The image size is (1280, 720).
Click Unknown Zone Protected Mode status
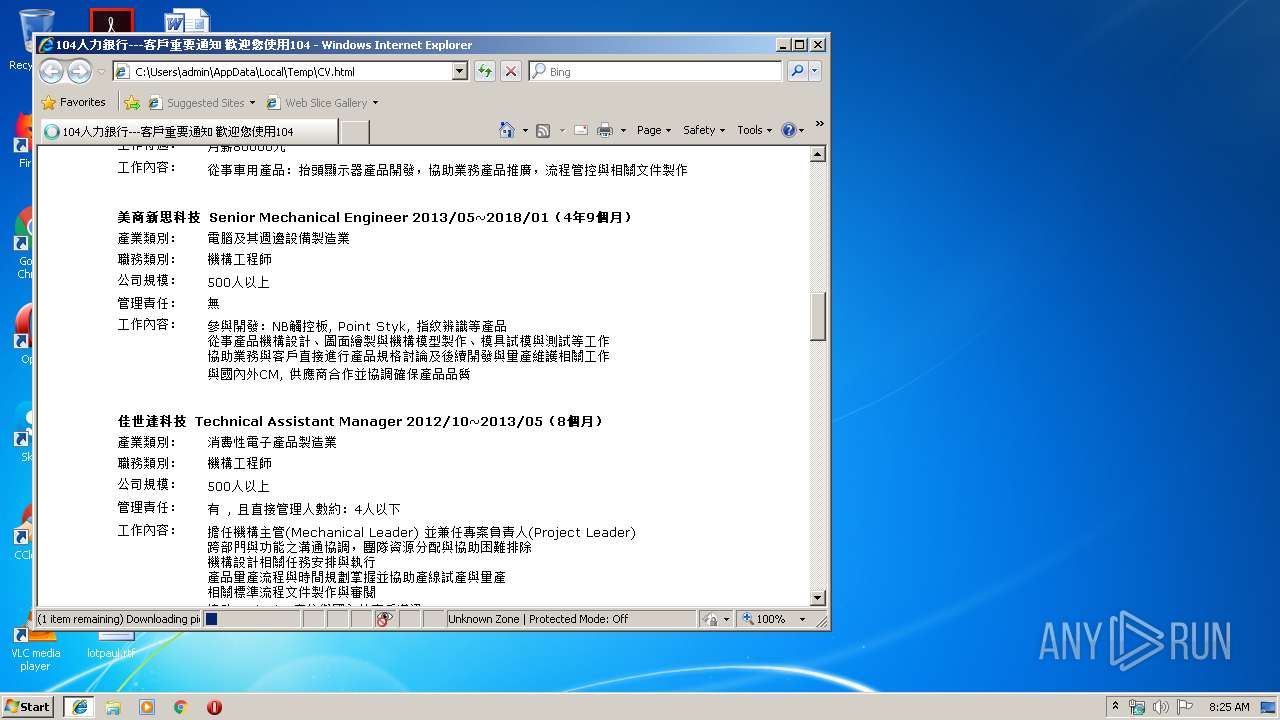[570, 619]
